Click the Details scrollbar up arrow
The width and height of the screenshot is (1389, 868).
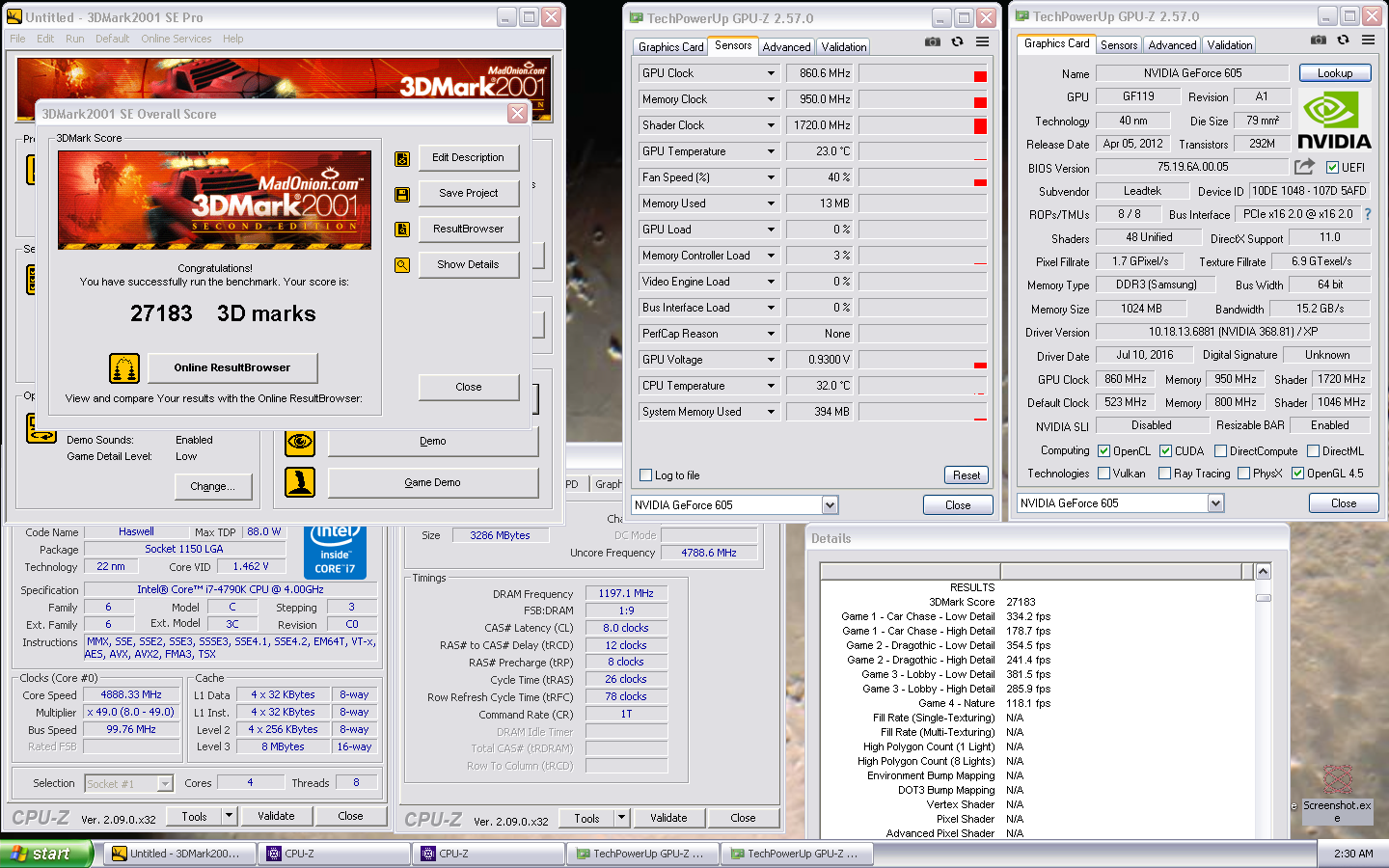pyautogui.click(x=1263, y=572)
